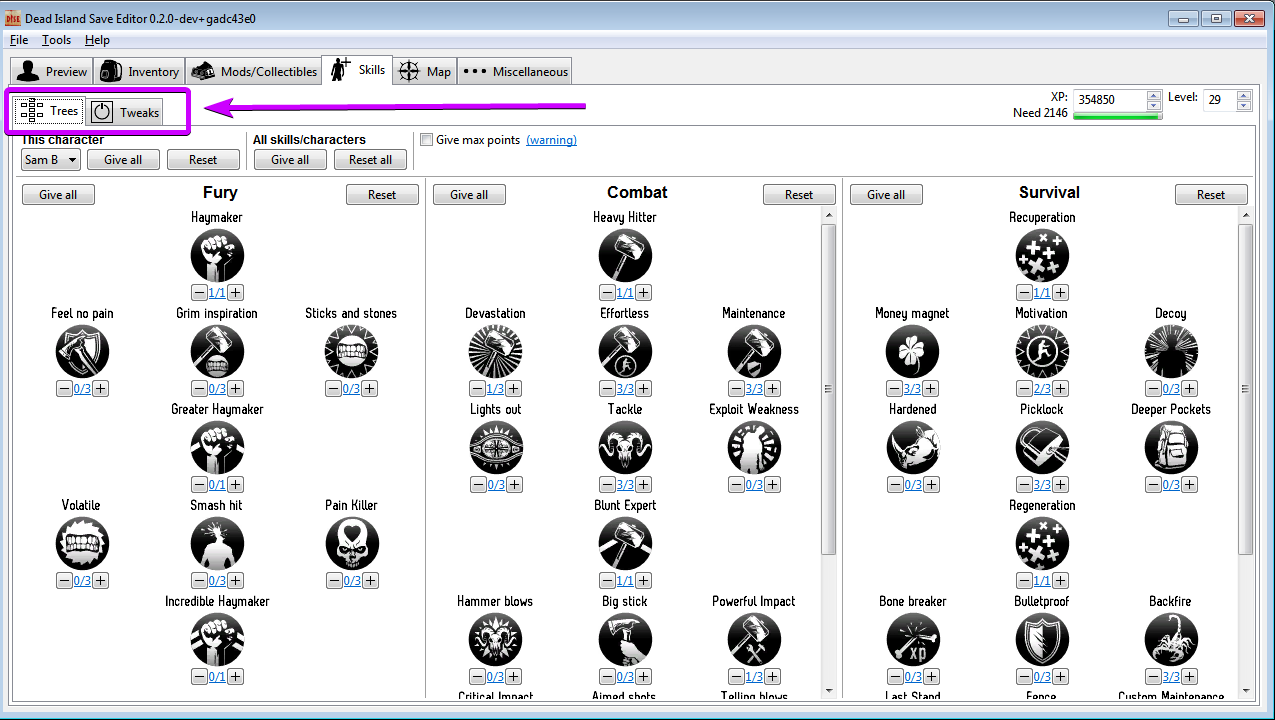Click the Motivation skill icon

(1042, 351)
